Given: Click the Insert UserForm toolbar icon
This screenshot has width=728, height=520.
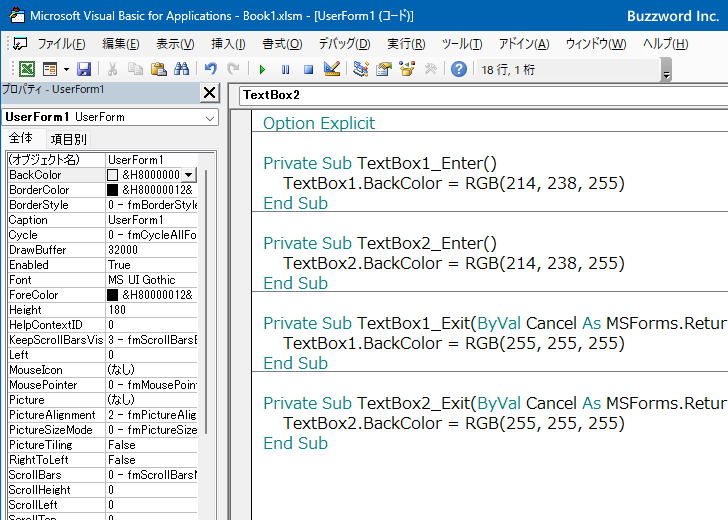Looking at the screenshot, I should [50, 69].
